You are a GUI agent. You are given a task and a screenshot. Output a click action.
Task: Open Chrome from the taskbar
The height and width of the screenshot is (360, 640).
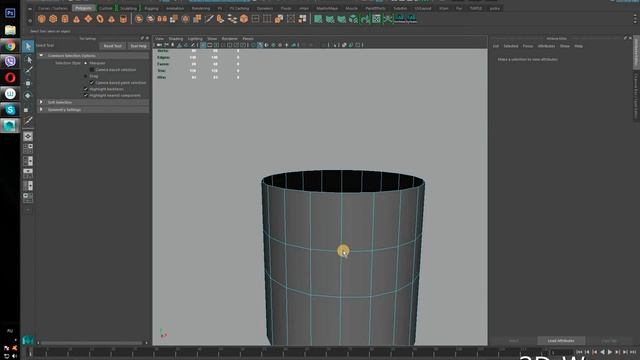click(10, 46)
